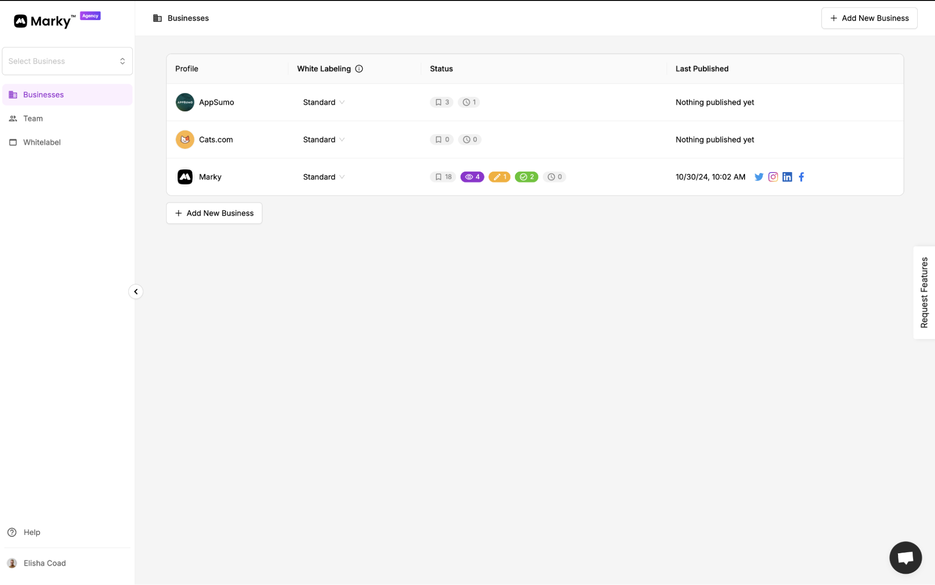Open the Select Business dropdown
The image size is (935, 585).
click(67, 61)
